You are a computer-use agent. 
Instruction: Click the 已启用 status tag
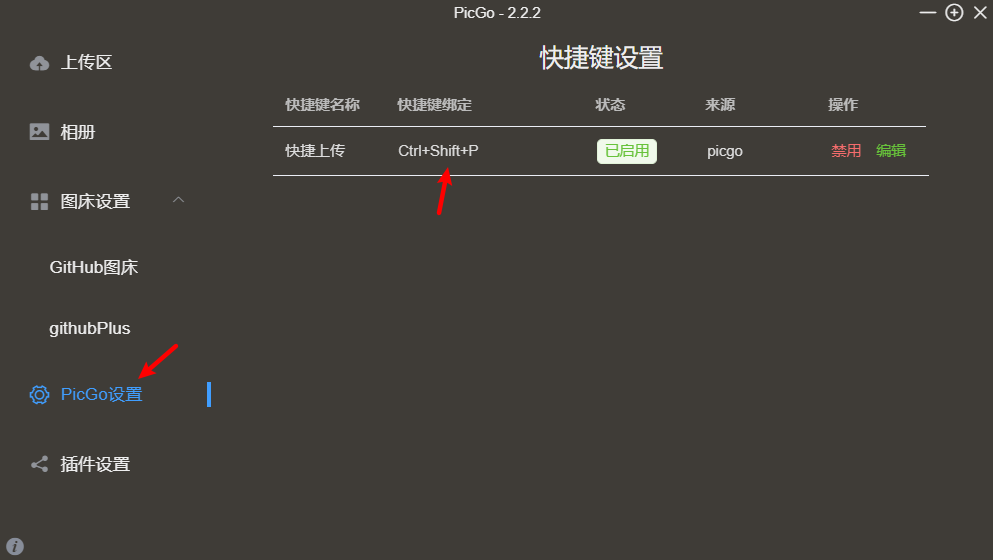pyautogui.click(x=627, y=151)
